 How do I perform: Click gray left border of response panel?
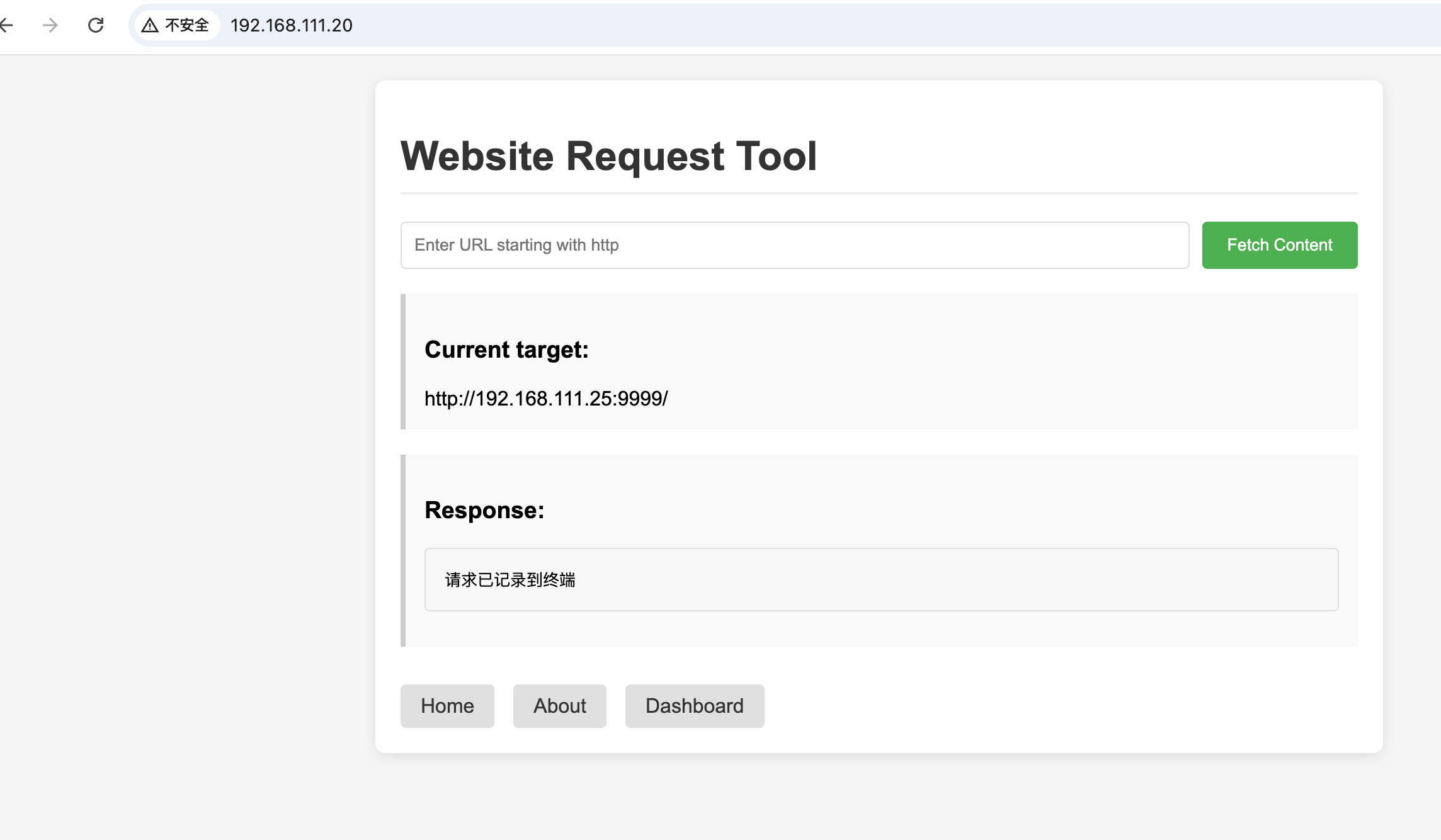403,550
